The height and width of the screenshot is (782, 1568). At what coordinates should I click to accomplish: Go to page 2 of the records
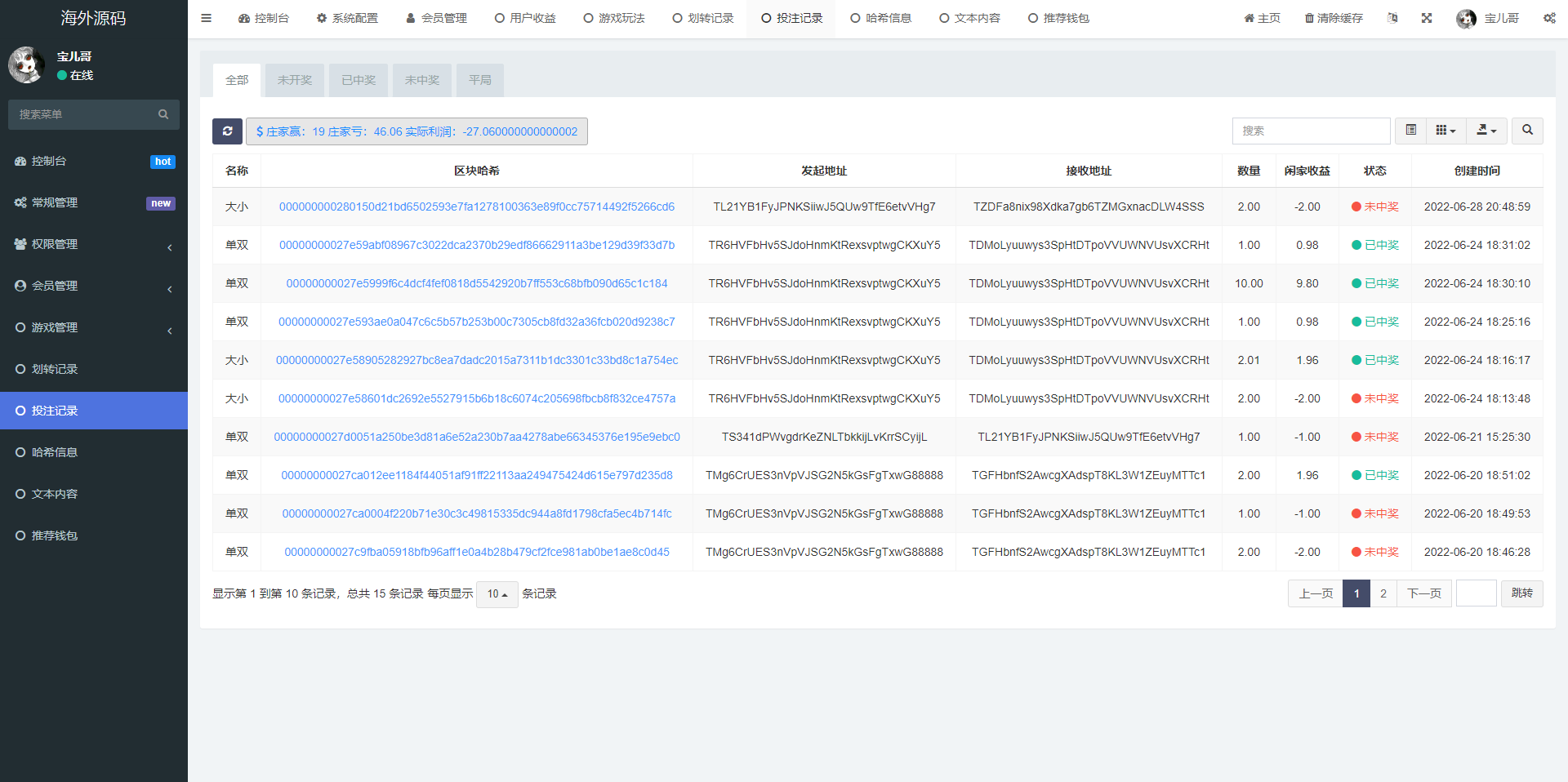coord(1383,593)
